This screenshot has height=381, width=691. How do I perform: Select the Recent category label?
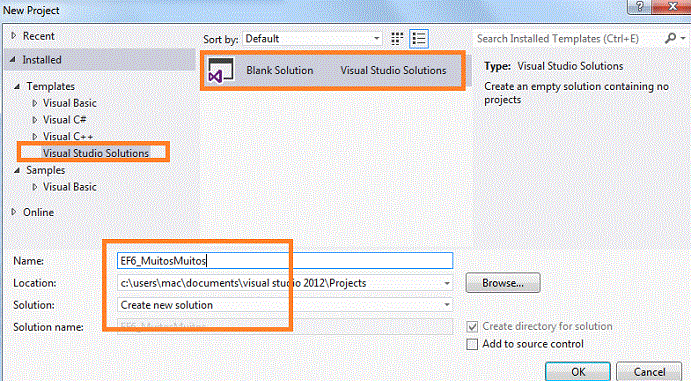pyautogui.click(x=38, y=36)
